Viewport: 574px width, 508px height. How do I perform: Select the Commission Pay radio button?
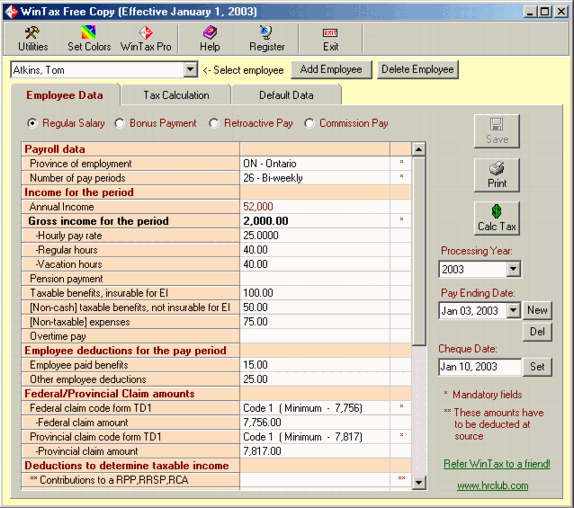309,123
